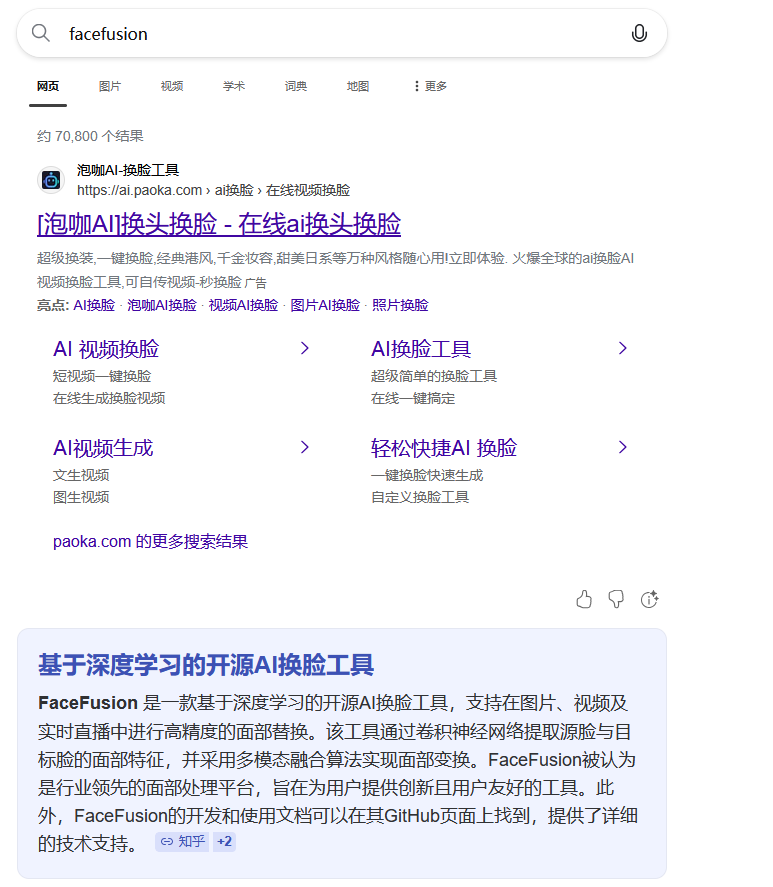
Task: Open [泡咖AI]换头换脸 result title
Action: [x=218, y=224]
